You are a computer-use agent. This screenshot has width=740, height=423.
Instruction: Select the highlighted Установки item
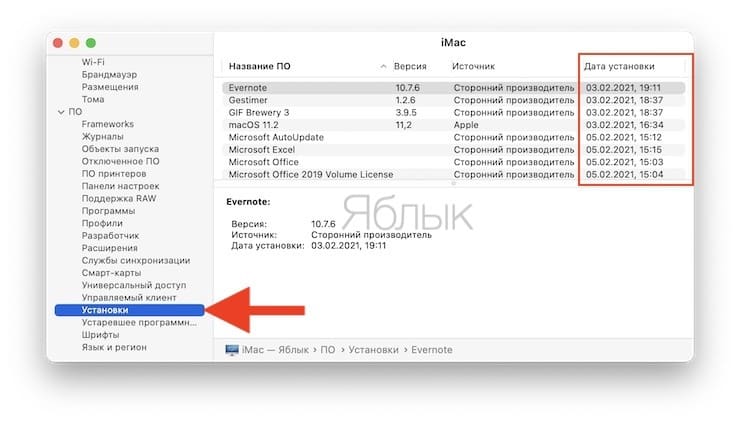(x=129, y=310)
